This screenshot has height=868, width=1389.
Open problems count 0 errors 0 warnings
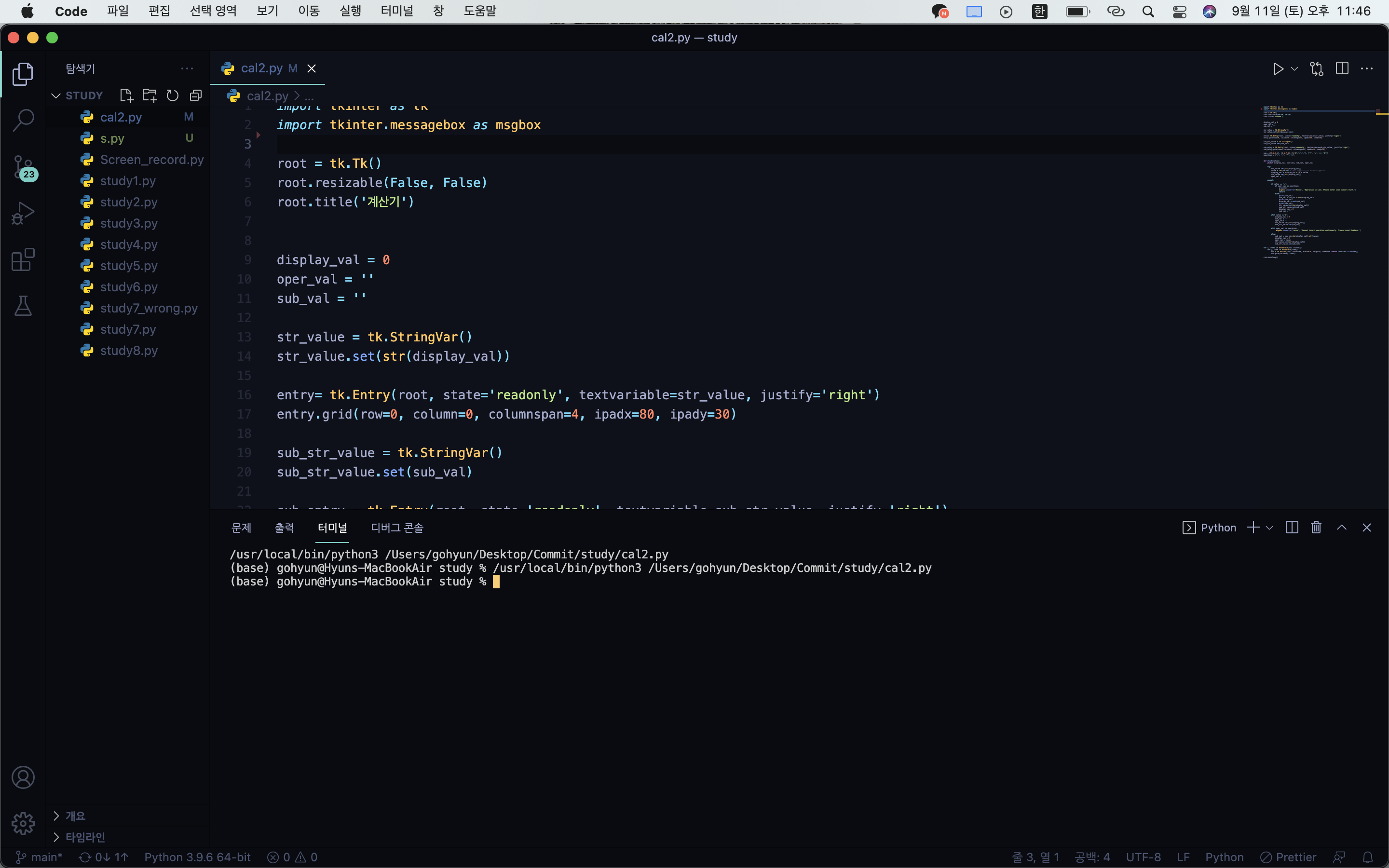pyautogui.click(x=292, y=857)
